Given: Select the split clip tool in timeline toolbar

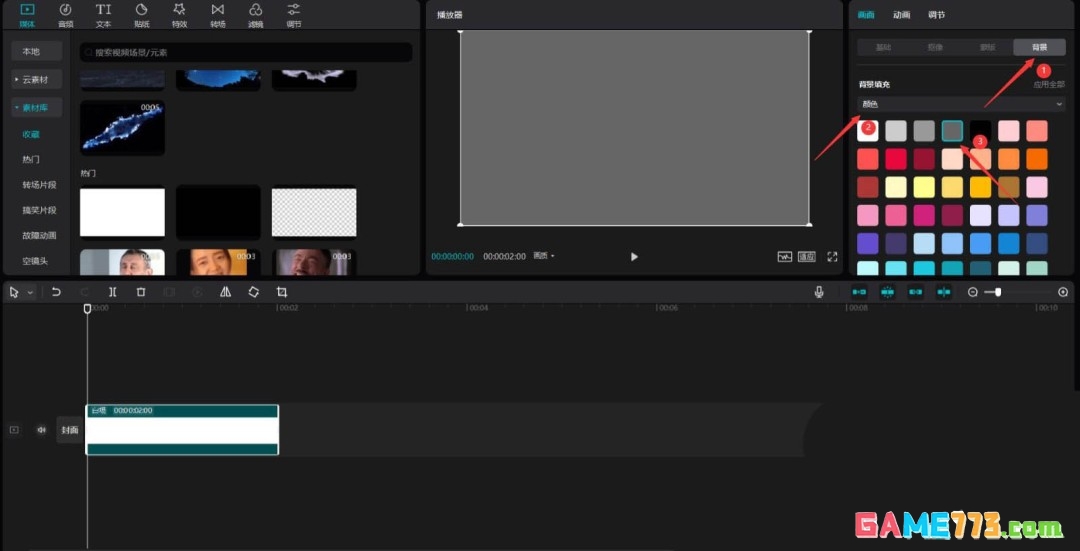Looking at the screenshot, I should coord(112,292).
